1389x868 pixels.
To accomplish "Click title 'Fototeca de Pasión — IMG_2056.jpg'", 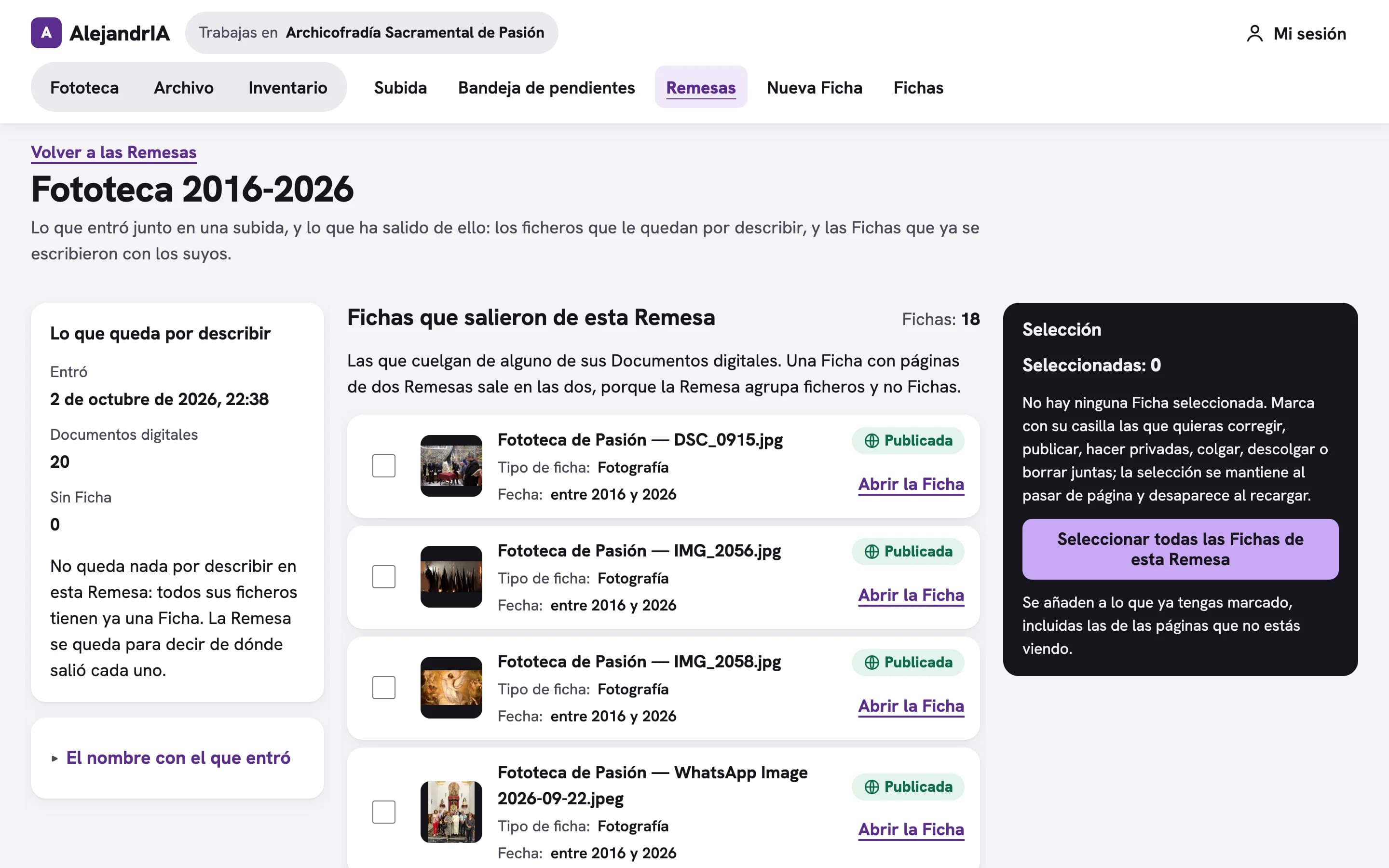I will [639, 551].
